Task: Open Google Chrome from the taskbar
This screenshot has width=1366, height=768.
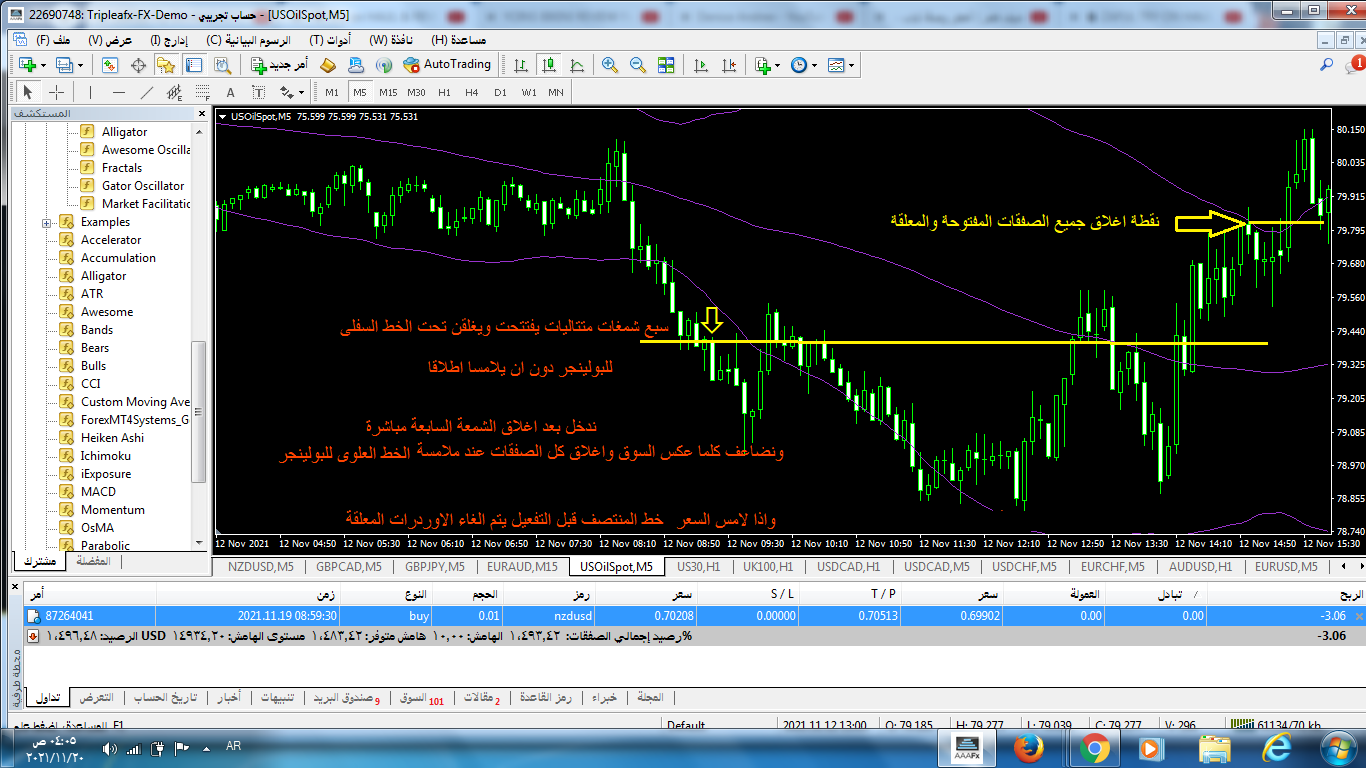Action: pos(1094,747)
